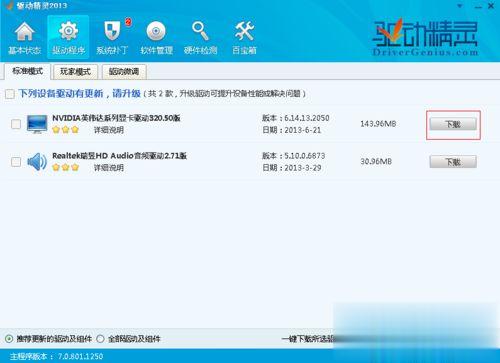Click star rating of Realtek audio driver
This screenshot has height=363, width=500.
coord(65,167)
